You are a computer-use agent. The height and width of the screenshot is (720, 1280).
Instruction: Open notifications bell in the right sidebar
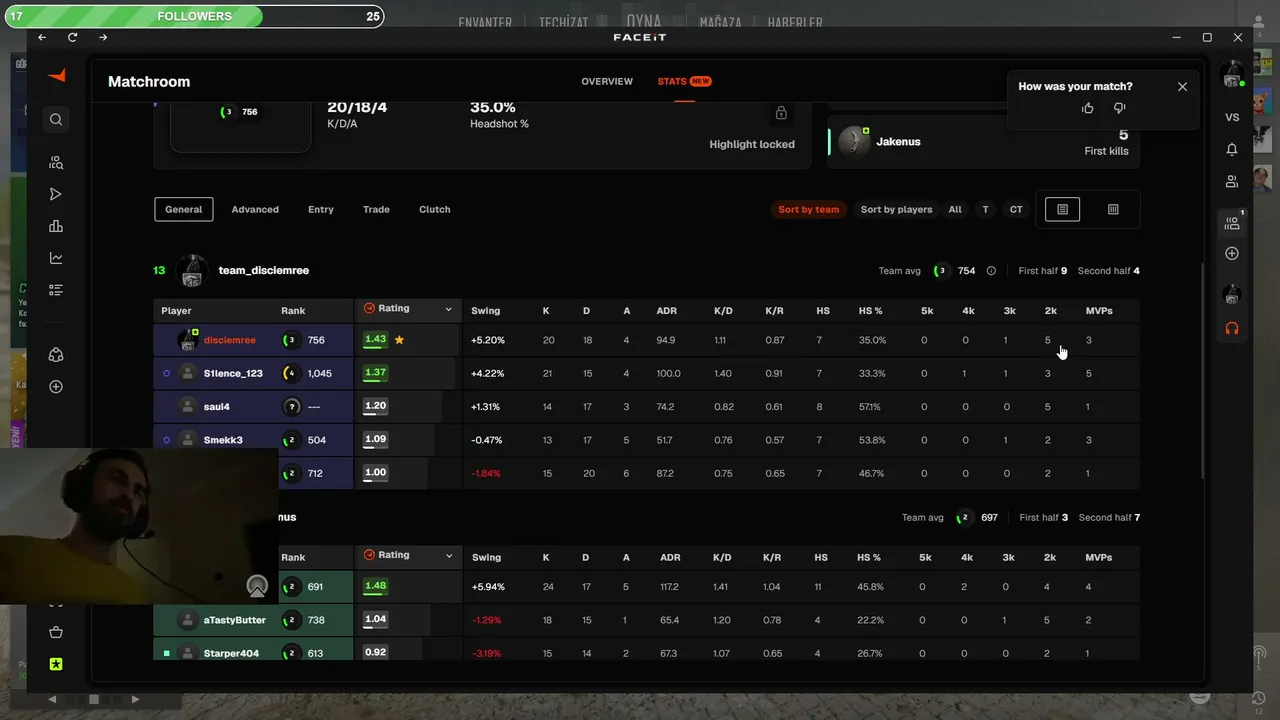point(1232,149)
